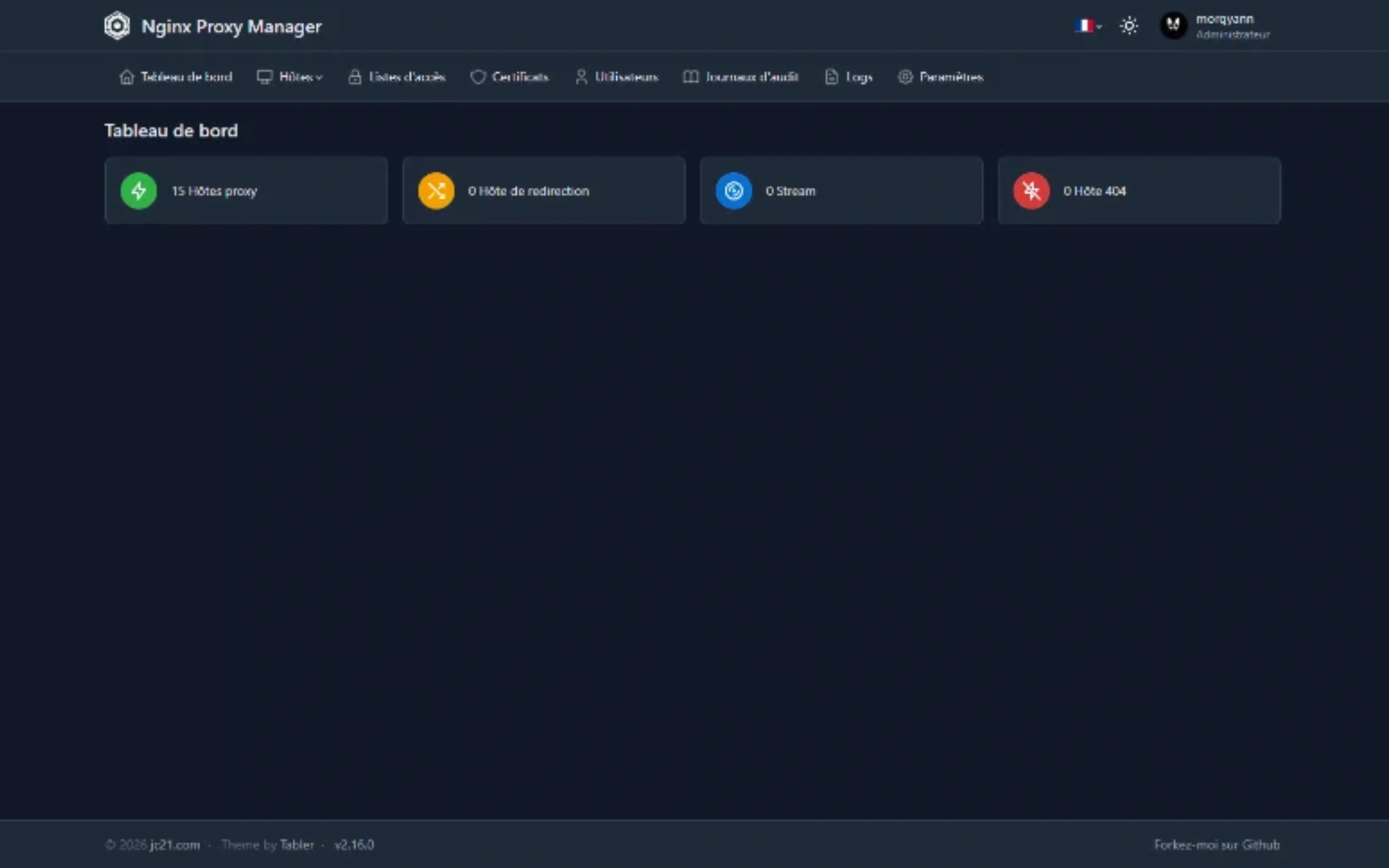
Task: Open the 0 Hôte de redirection card
Action: coord(544,190)
